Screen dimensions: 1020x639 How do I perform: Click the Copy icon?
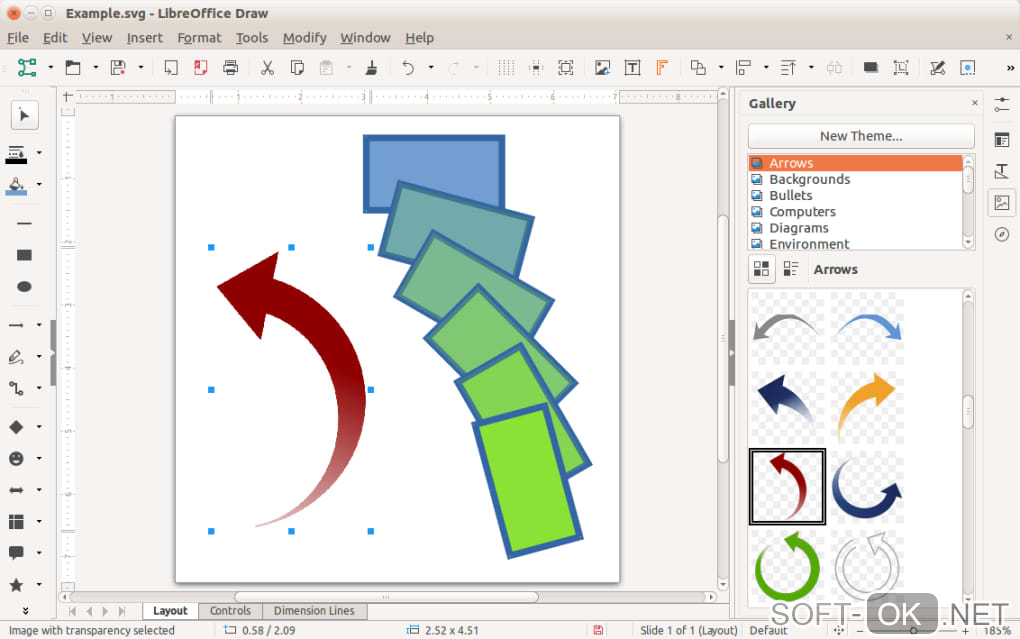point(297,67)
